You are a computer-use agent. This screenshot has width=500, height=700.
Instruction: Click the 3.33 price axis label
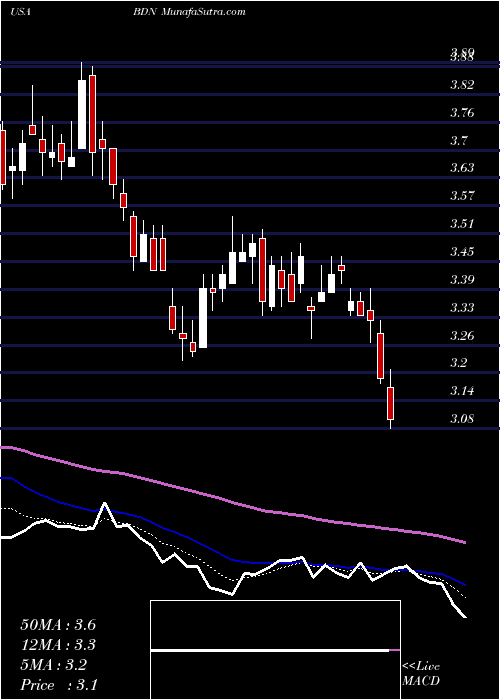tap(462, 308)
